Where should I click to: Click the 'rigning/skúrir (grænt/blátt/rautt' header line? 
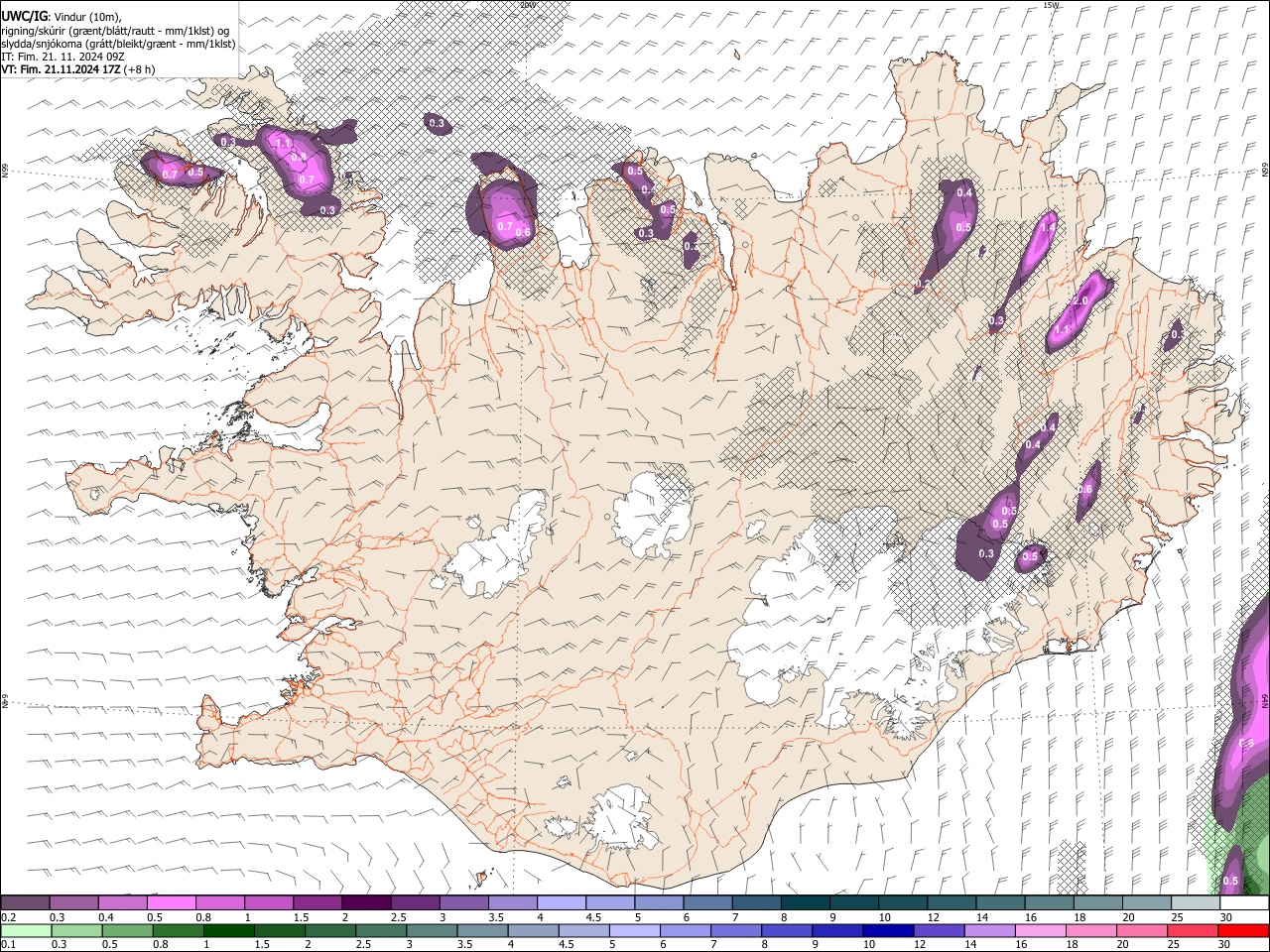pyautogui.click(x=78, y=30)
